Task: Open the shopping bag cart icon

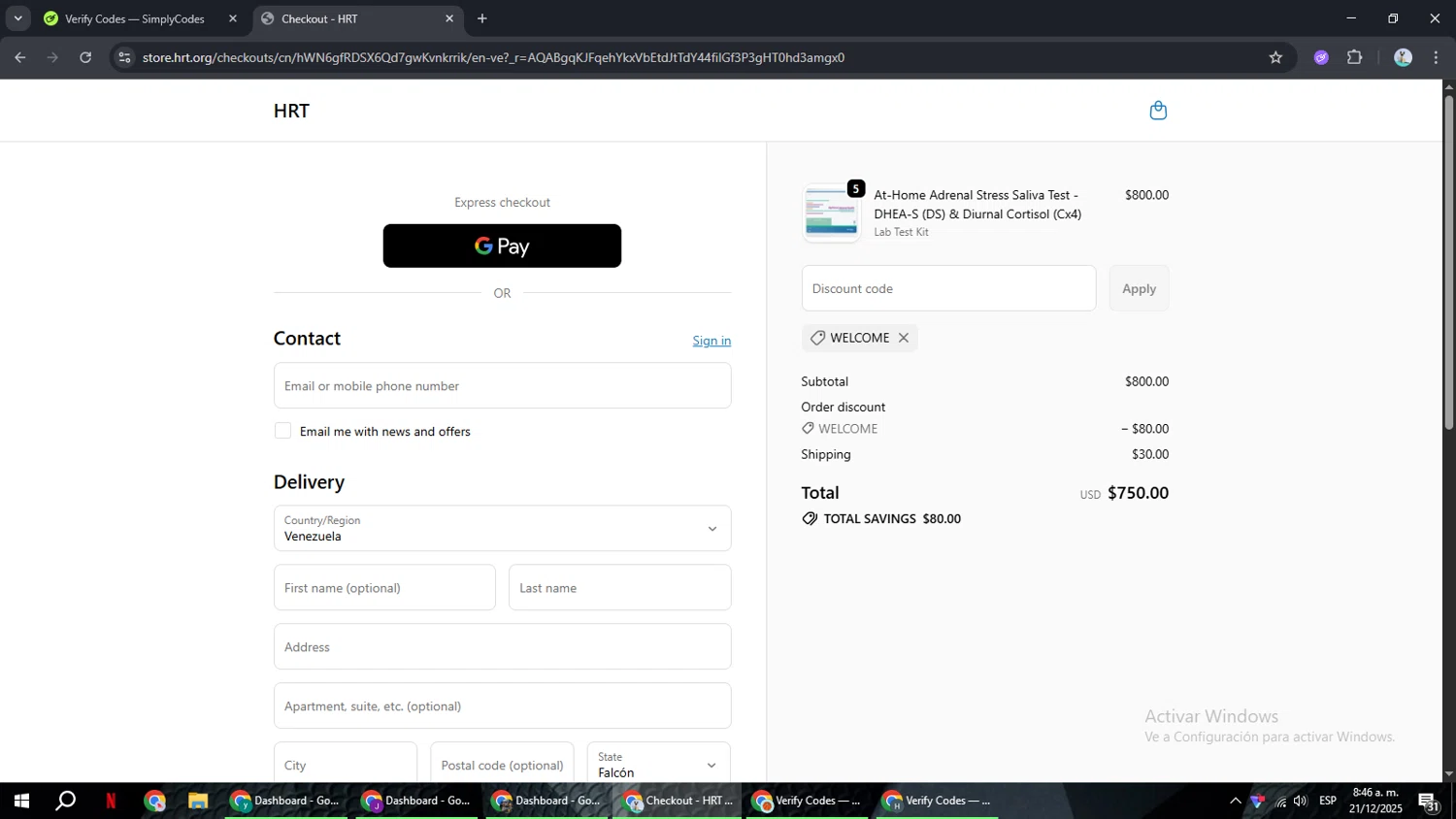Action: tap(1158, 111)
